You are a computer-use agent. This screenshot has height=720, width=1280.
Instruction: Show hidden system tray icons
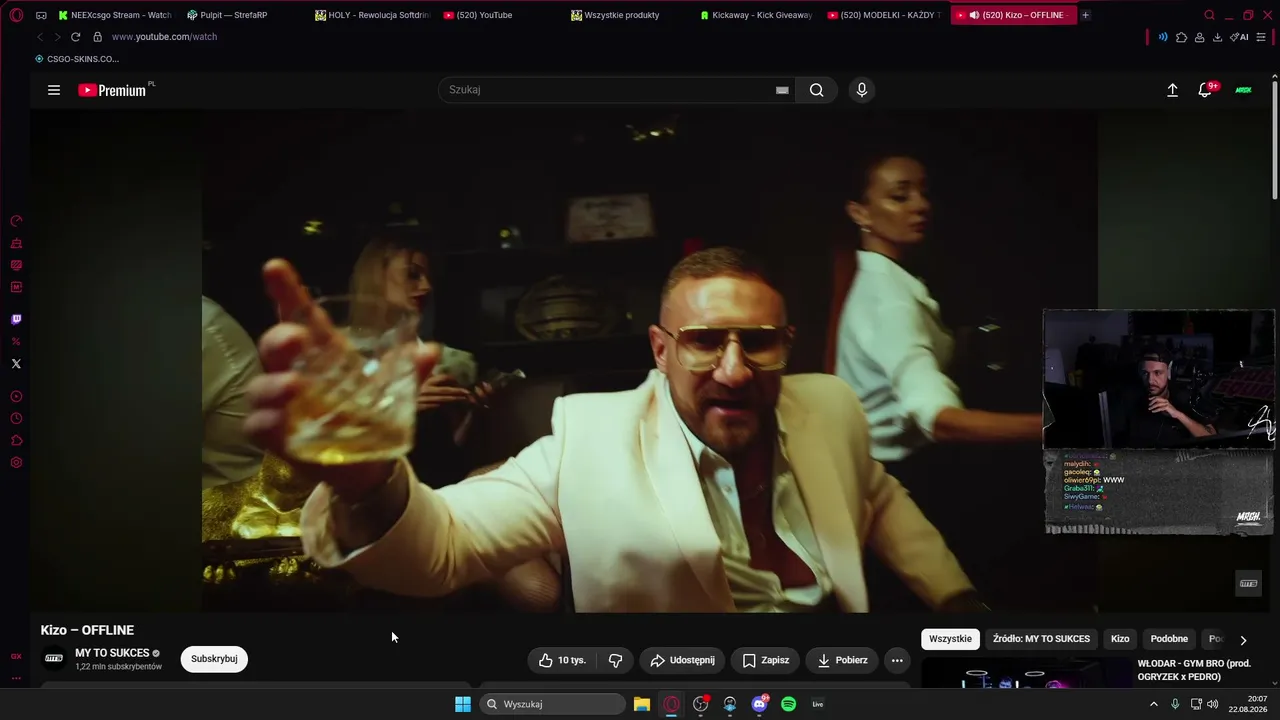(x=1153, y=704)
